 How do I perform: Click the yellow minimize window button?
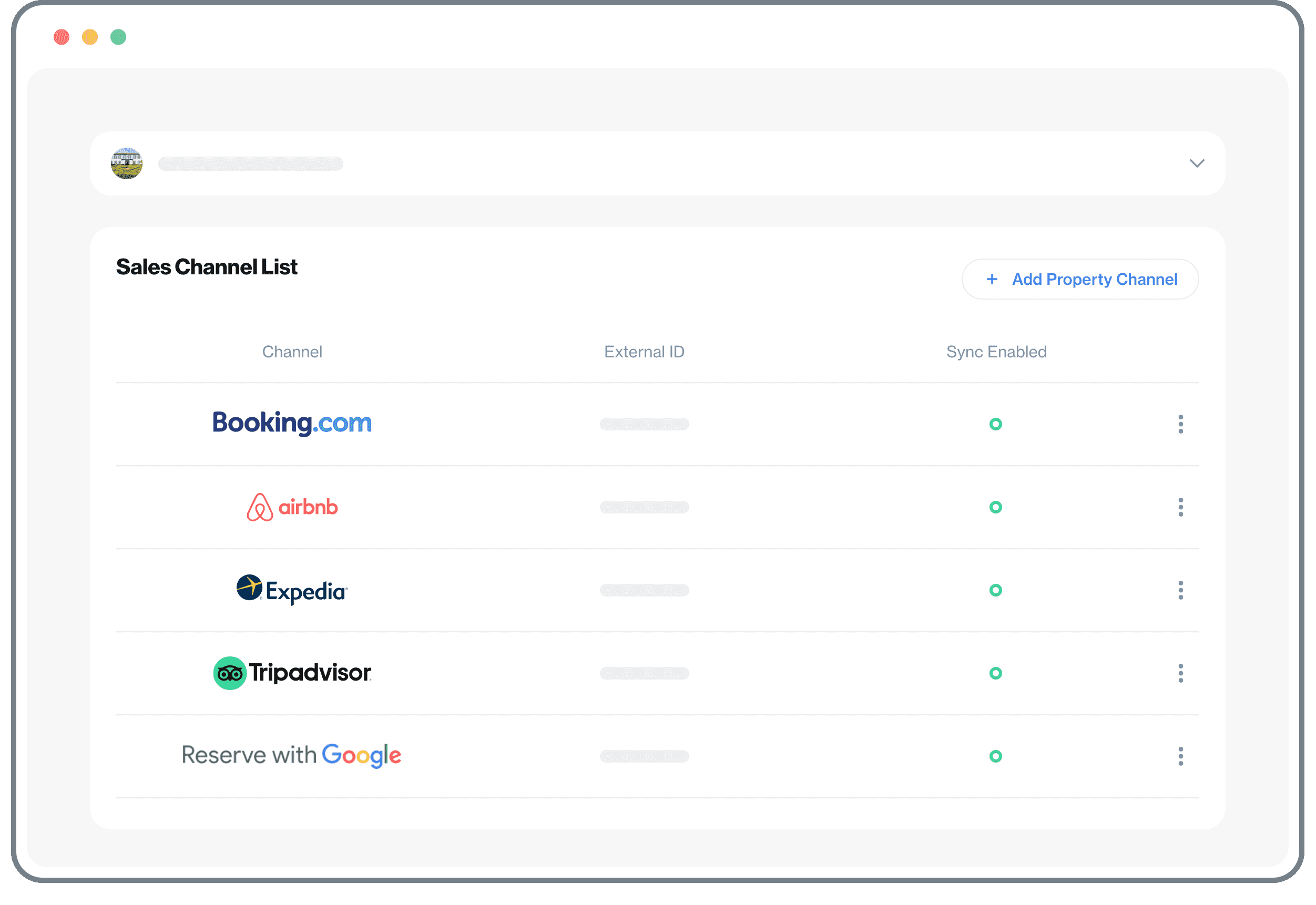tap(89, 37)
